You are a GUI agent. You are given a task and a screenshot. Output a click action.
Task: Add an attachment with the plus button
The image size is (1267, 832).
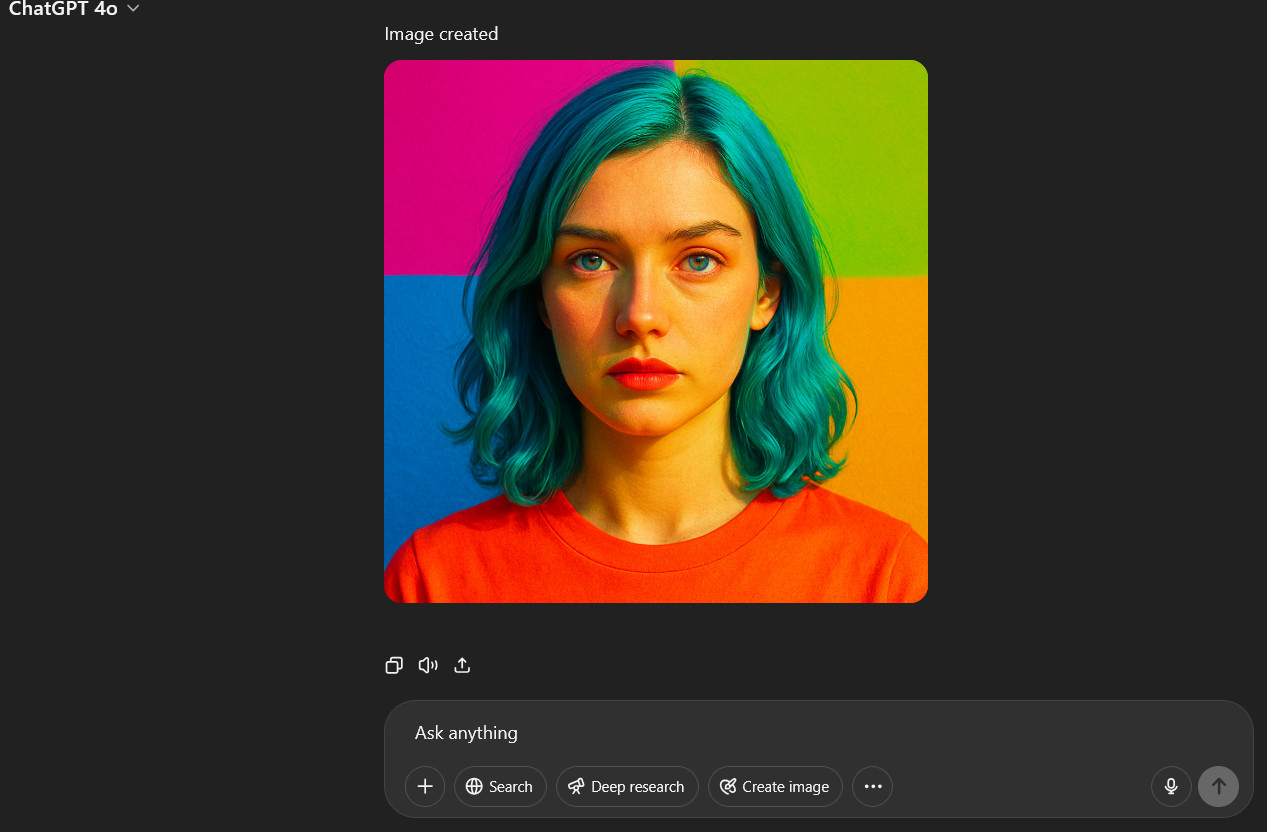coord(425,786)
